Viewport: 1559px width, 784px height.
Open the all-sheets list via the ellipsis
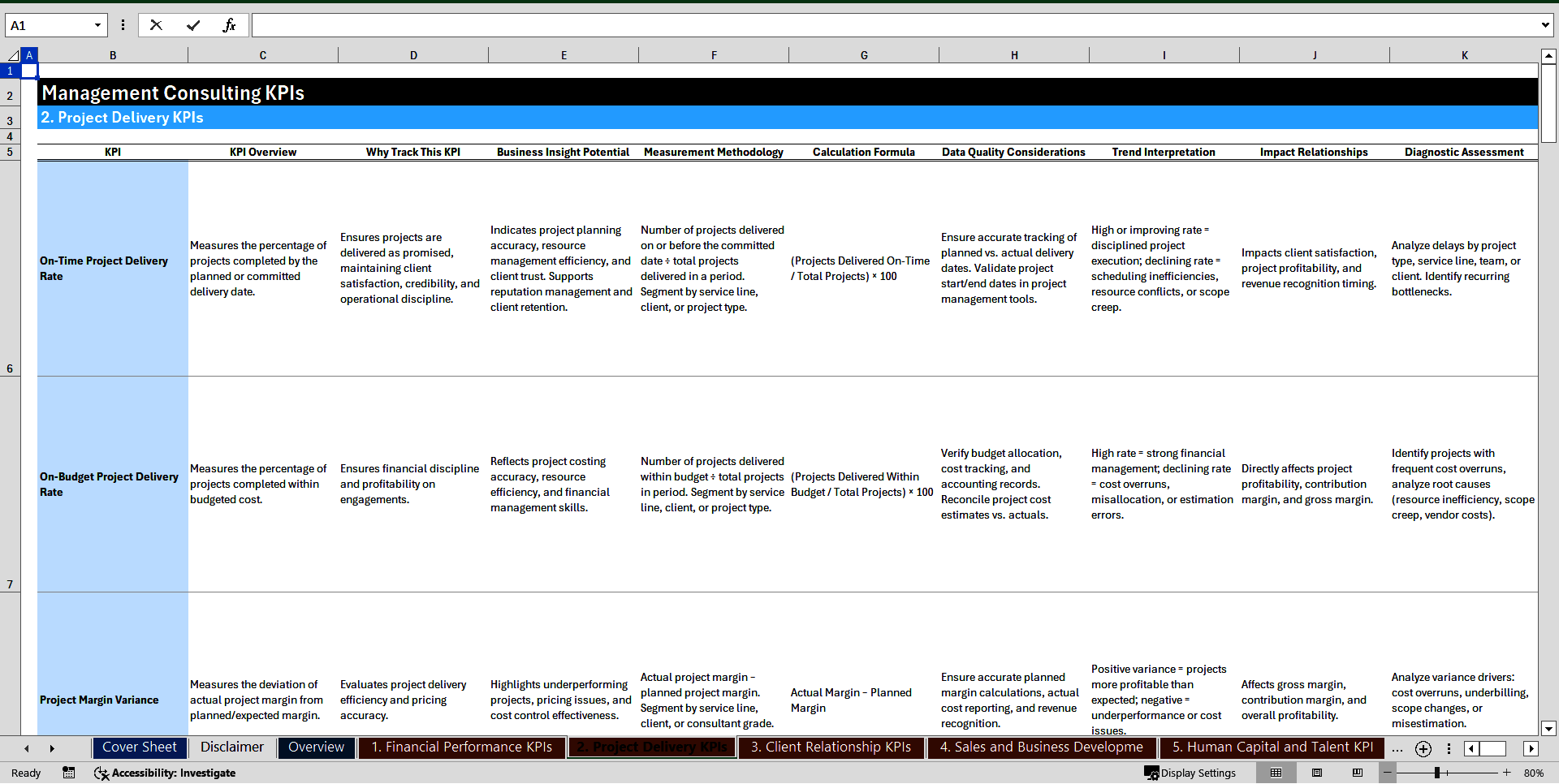(1397, 748)
